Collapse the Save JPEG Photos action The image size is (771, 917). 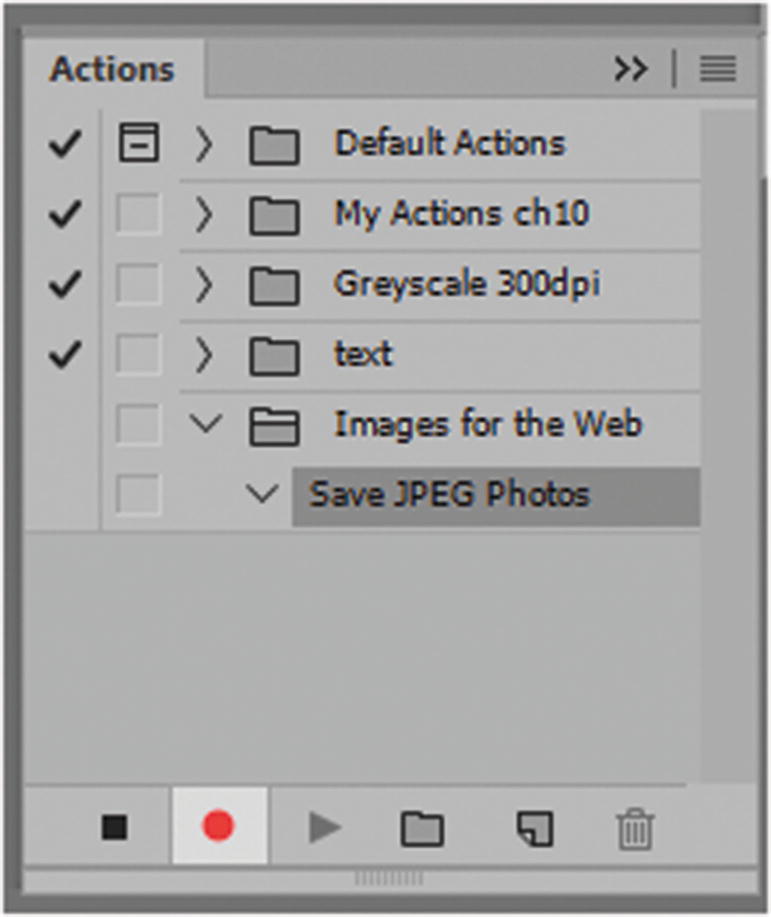click(x=262, y=494)
